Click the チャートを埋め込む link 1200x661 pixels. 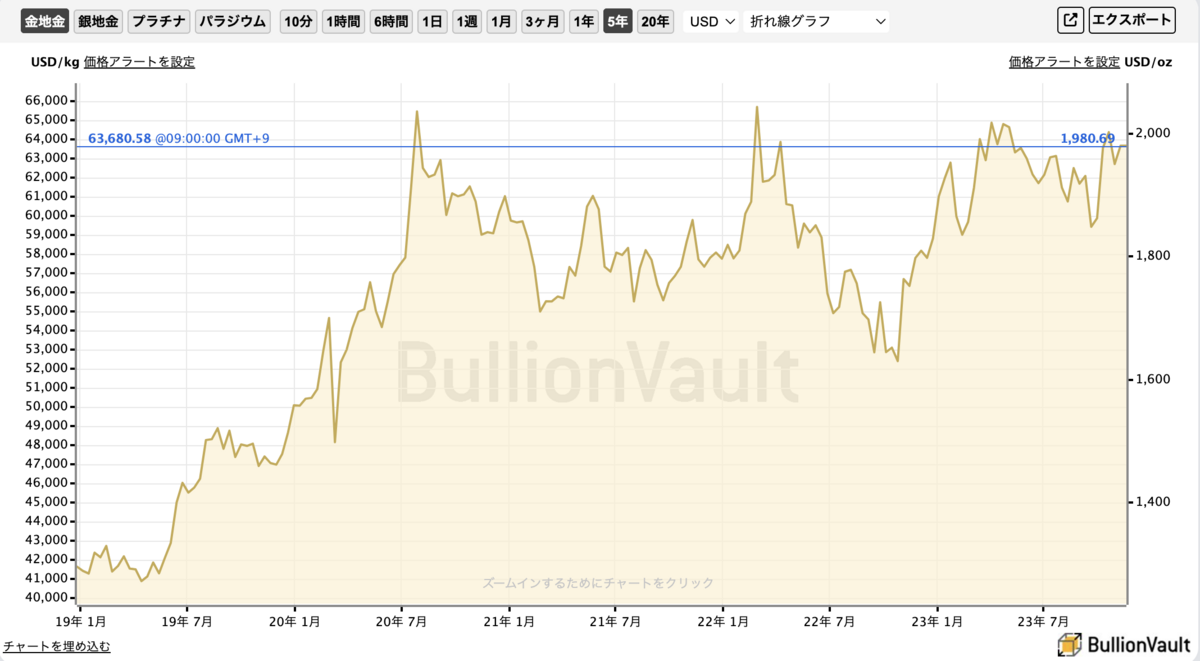pos(57,647)
